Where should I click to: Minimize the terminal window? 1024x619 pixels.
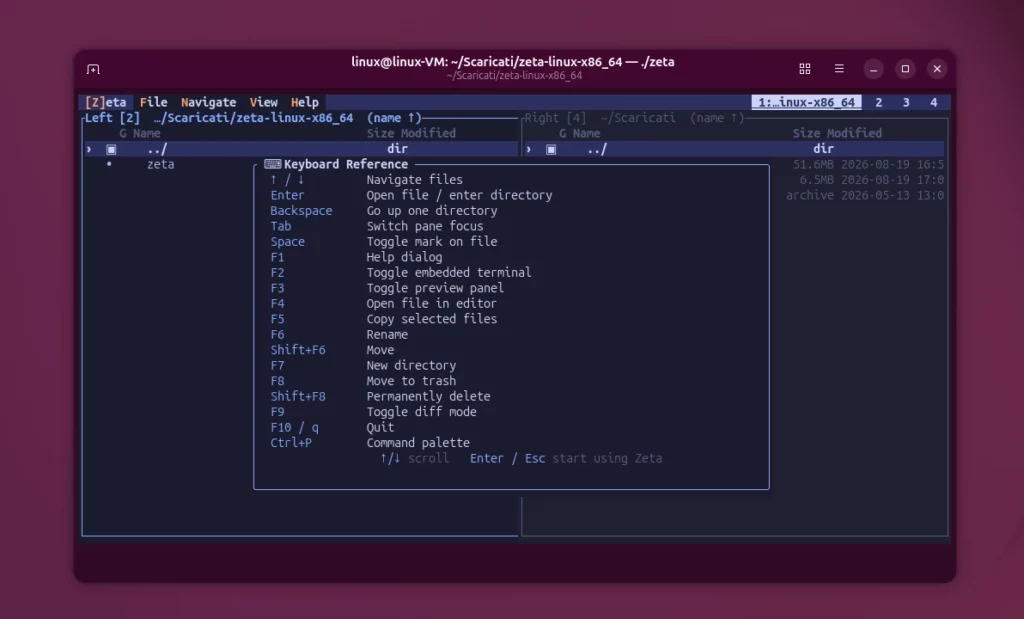[x=873, y=69]
